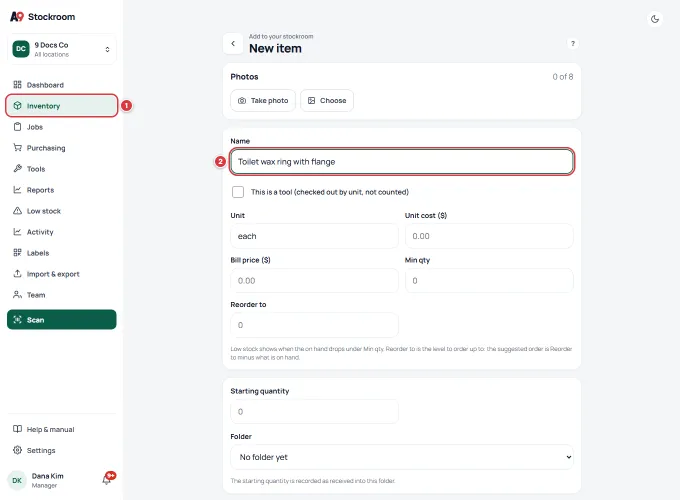This screenshot has width=680, height=500.
Task: Click the Team people icon
Action: (x=17, y=294)
